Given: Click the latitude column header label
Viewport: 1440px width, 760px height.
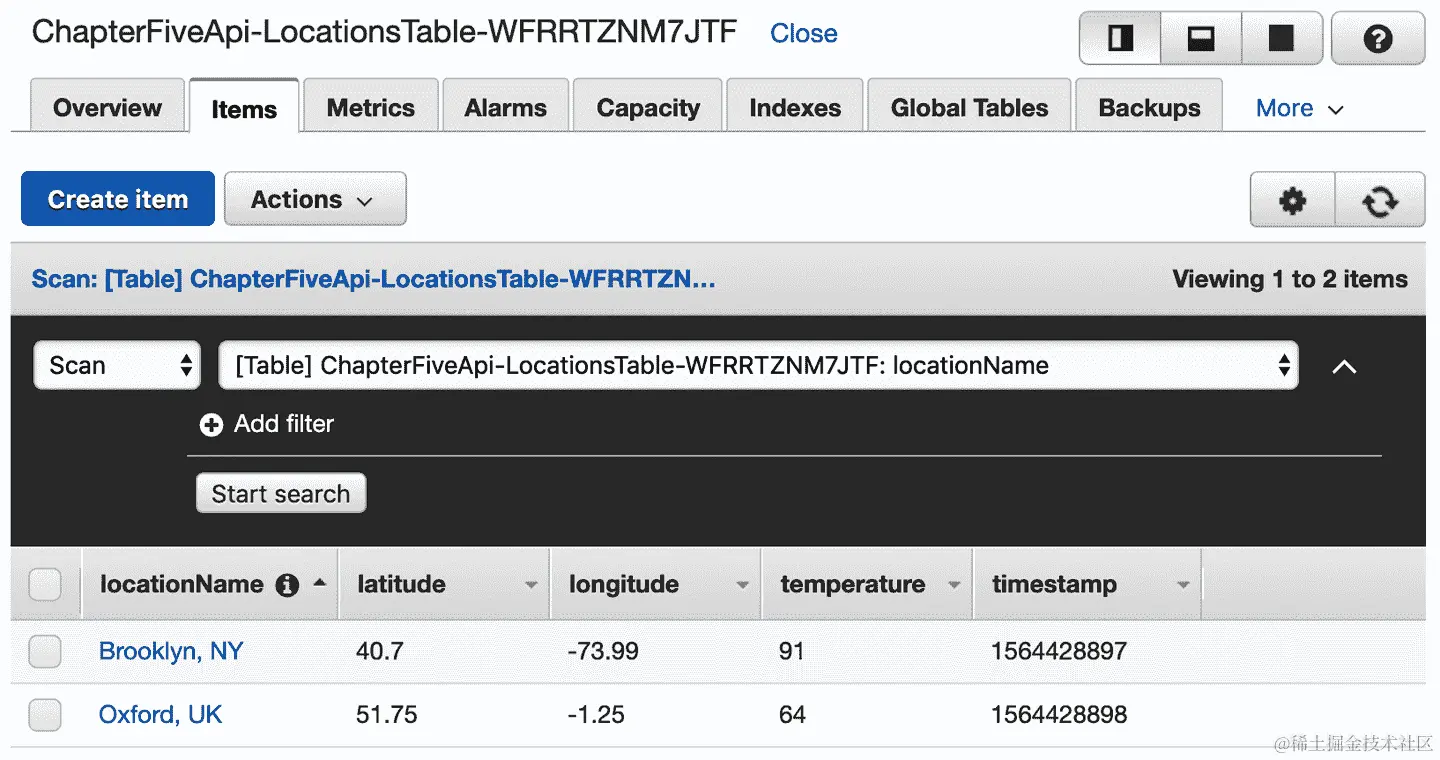Looking at the screenshot, I should 402,585.
